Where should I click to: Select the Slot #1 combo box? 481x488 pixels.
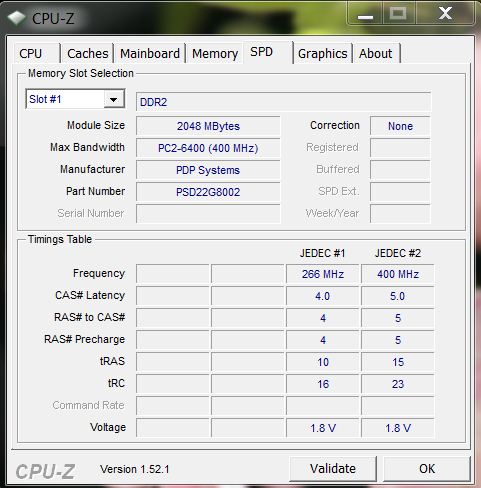click(x=75, y=99)
